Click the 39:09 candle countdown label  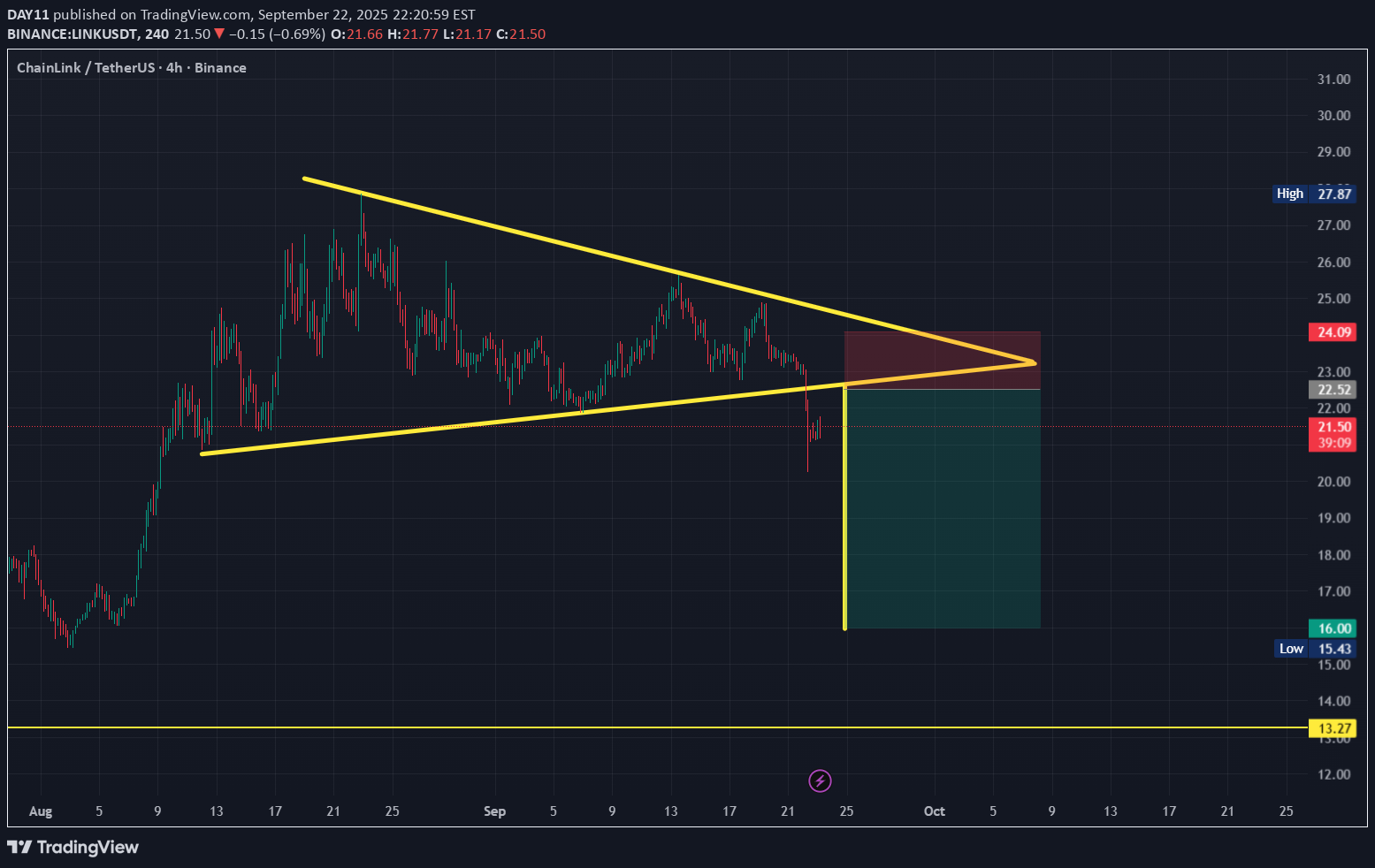coord(1333,443)
